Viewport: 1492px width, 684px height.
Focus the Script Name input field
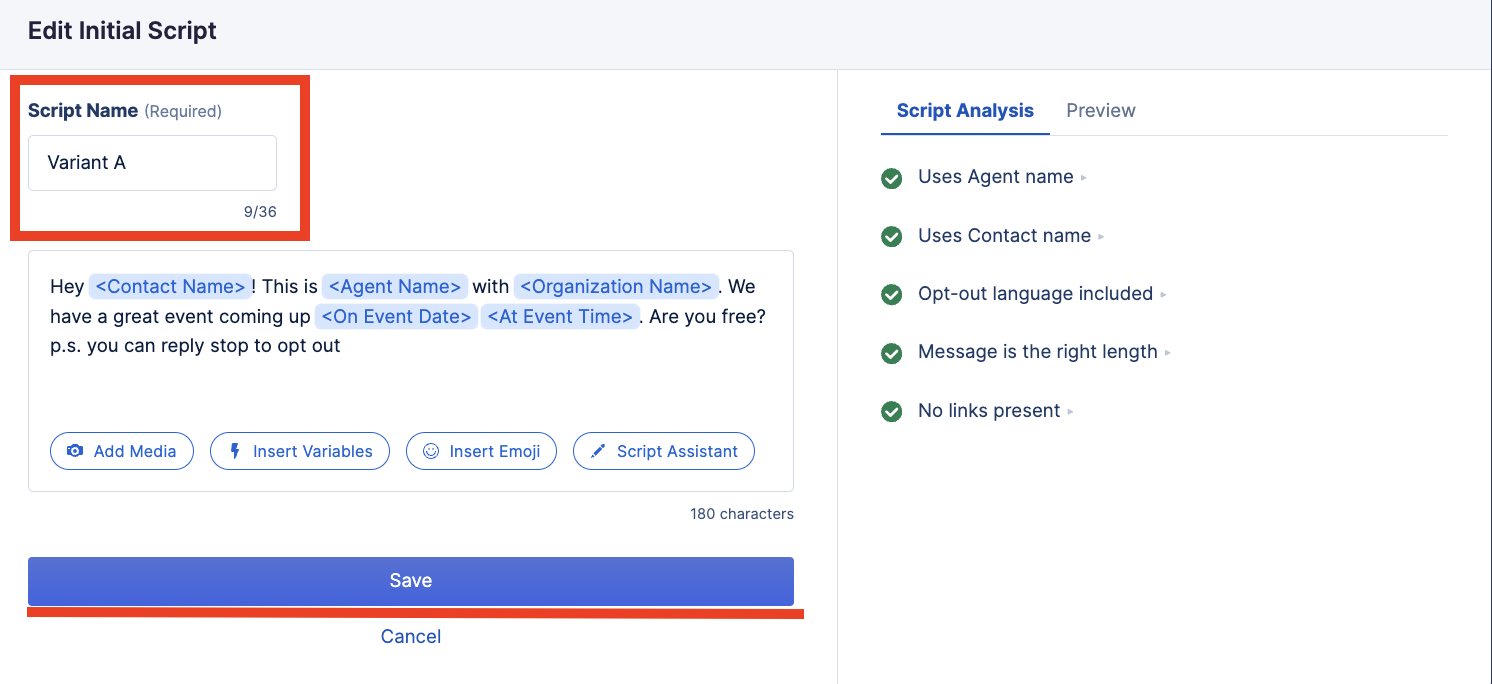pos(152,163)
